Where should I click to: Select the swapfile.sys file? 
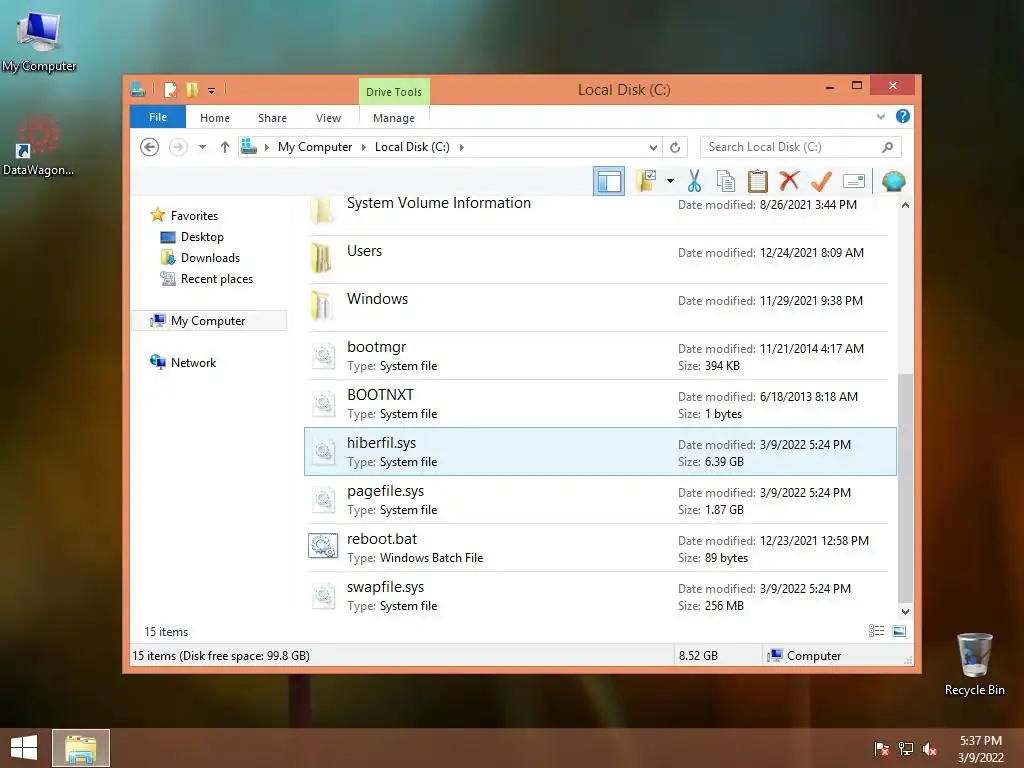click(600, 595)
